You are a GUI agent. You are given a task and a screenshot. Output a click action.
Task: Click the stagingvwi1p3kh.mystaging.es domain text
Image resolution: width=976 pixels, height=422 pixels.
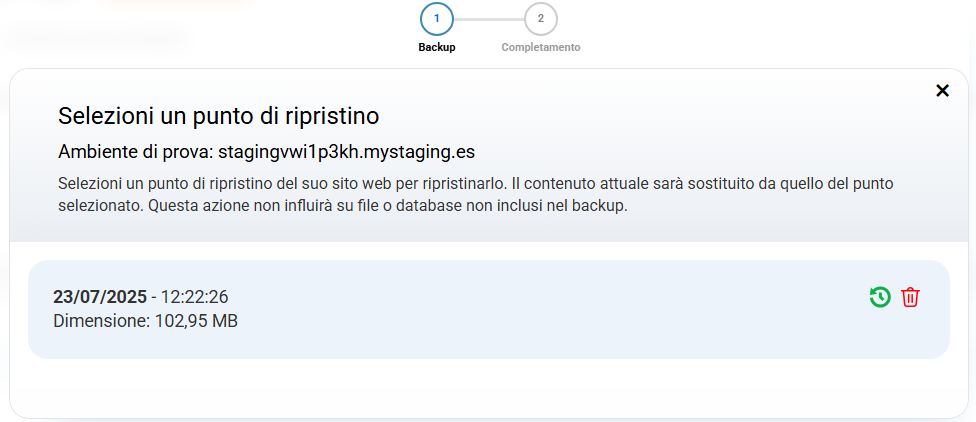346,153
